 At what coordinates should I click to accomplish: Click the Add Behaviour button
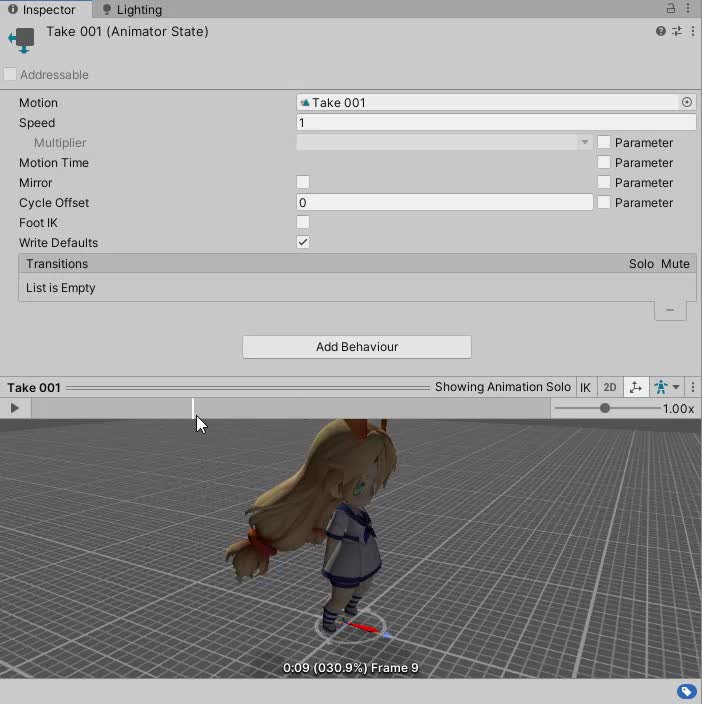[x=357, y=347]
